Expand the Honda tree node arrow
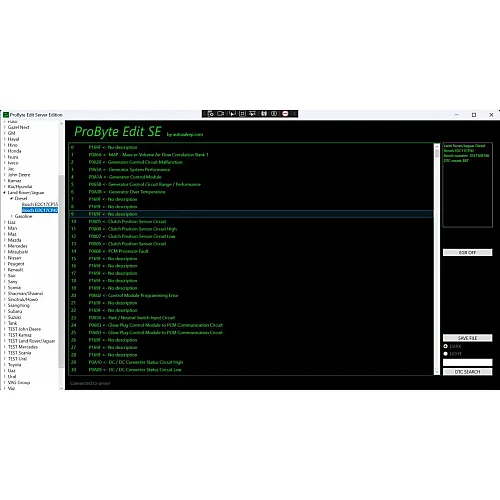The height and width of the screenshot is (500, 500). tap(4, 151)
